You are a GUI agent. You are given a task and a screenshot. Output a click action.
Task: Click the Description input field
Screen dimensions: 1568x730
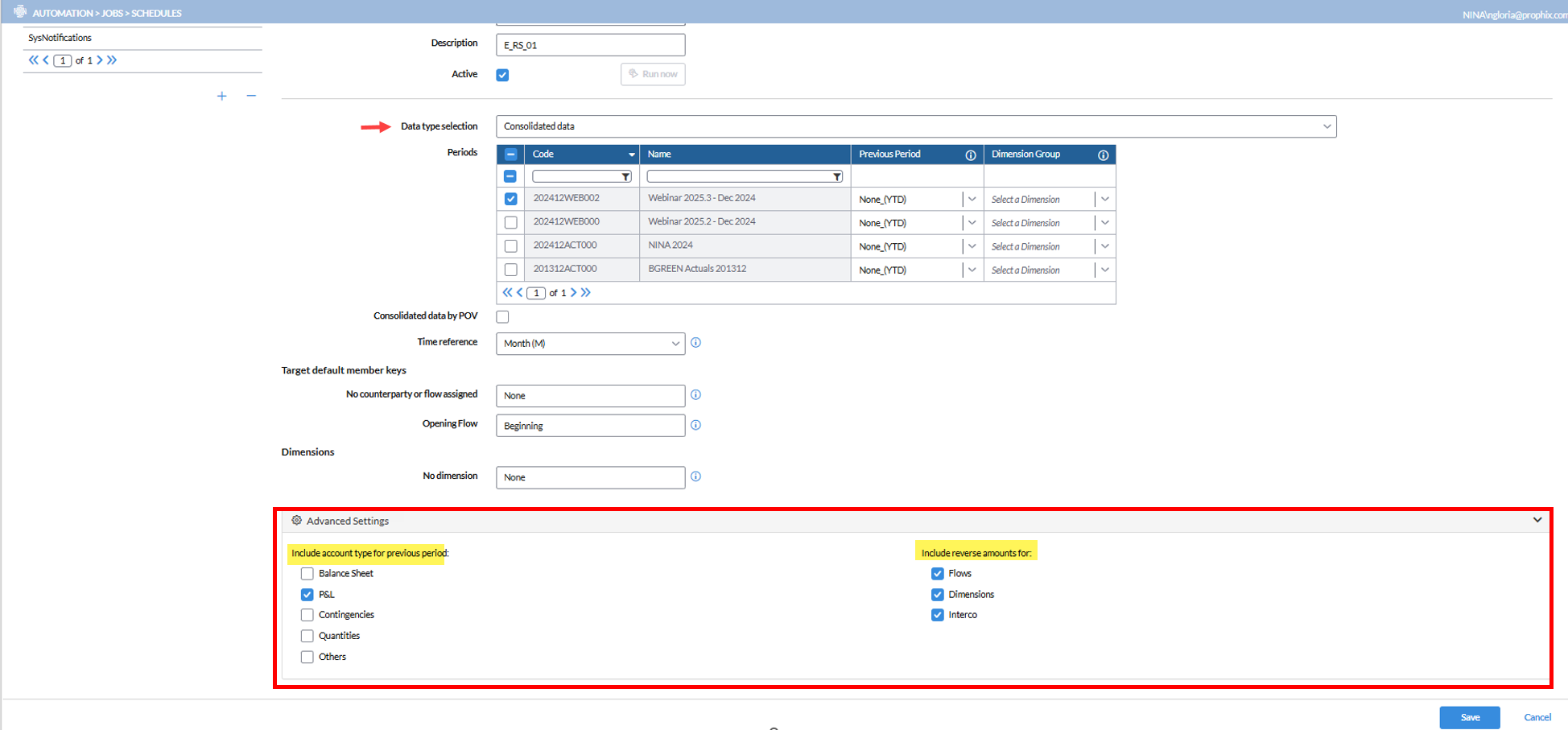coord(590,45)
